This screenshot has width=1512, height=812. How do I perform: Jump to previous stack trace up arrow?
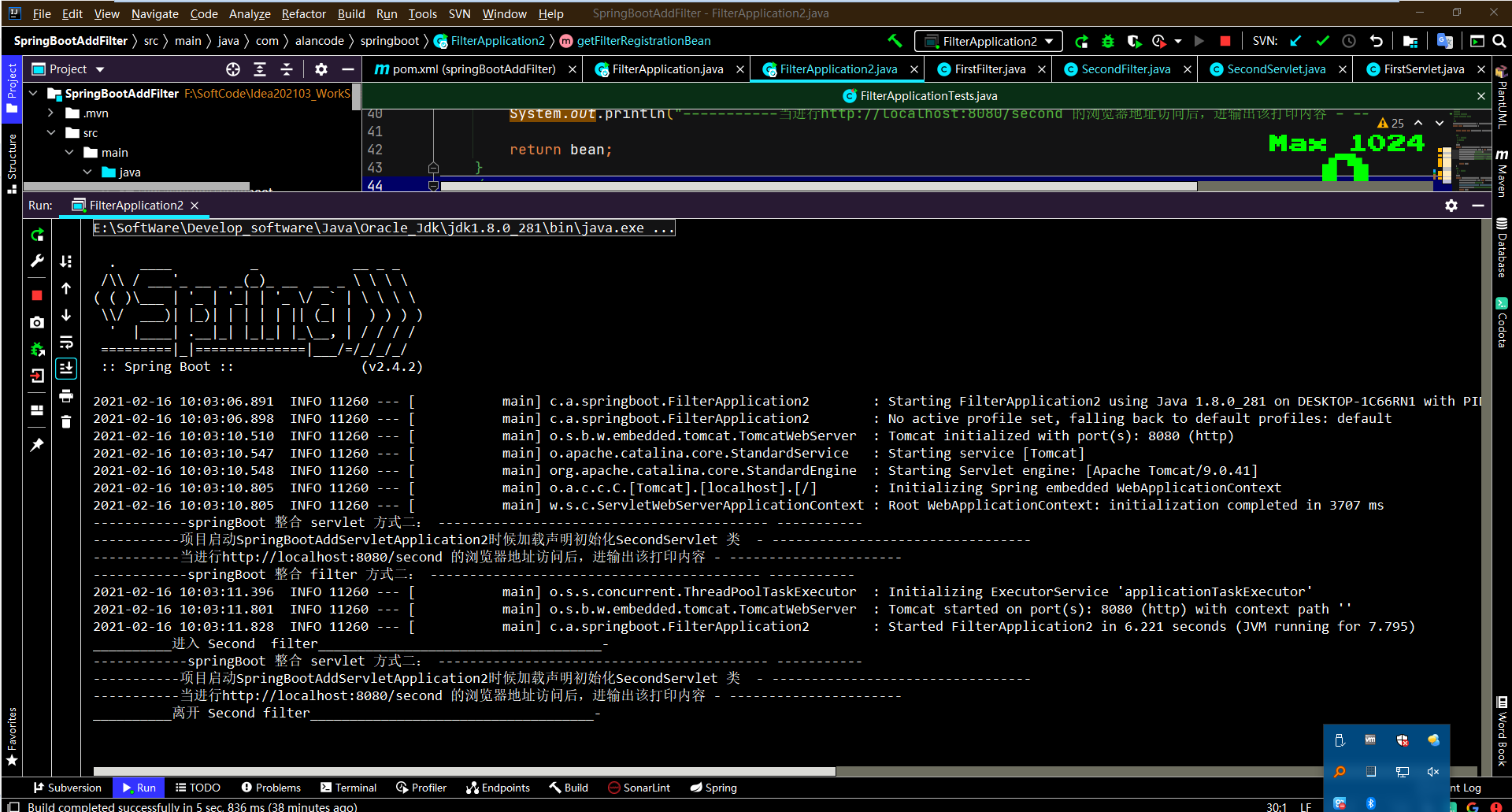(x=66, y=288)
